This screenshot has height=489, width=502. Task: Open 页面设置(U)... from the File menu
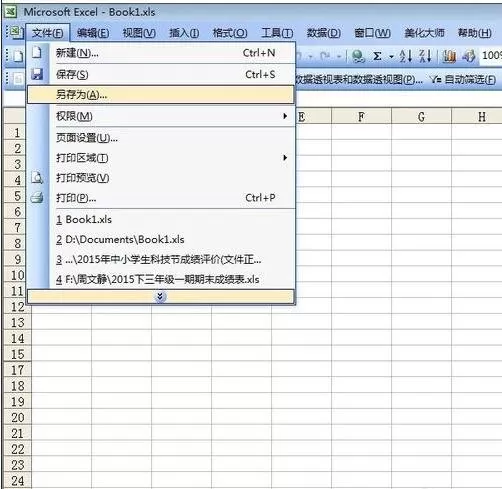click(x=161, y=137)
